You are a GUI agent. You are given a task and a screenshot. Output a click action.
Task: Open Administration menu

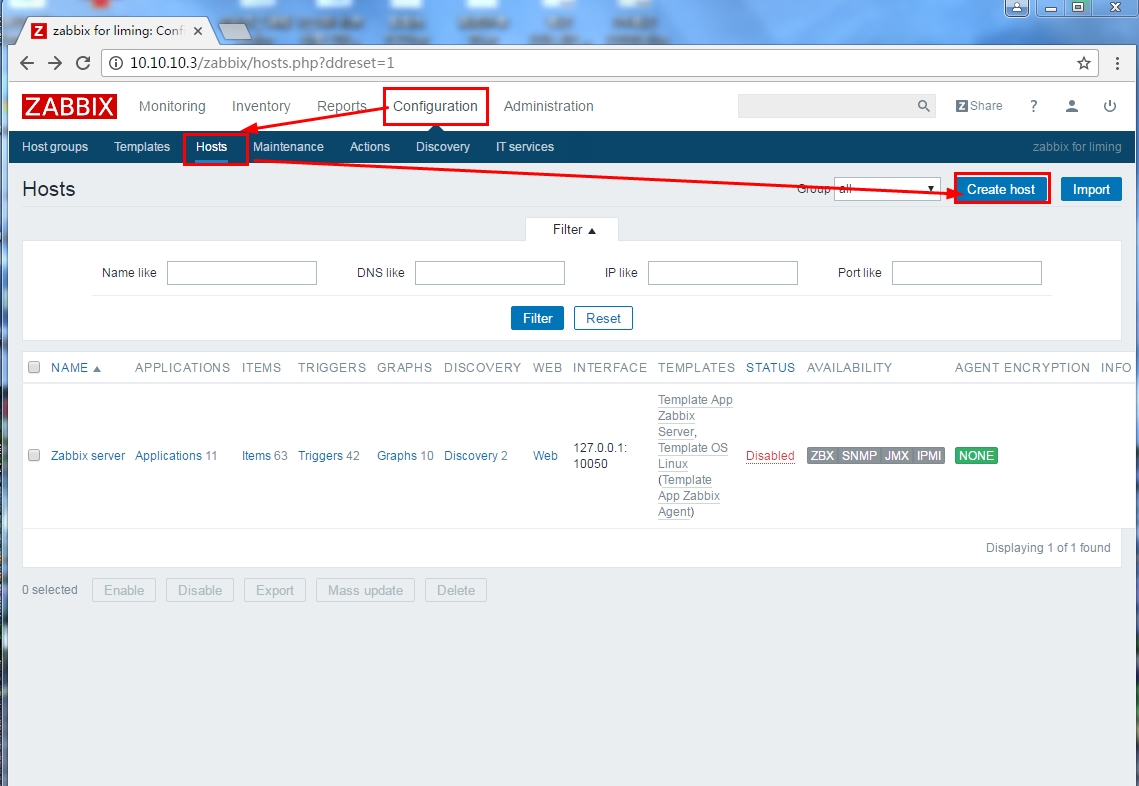(548, 106)
